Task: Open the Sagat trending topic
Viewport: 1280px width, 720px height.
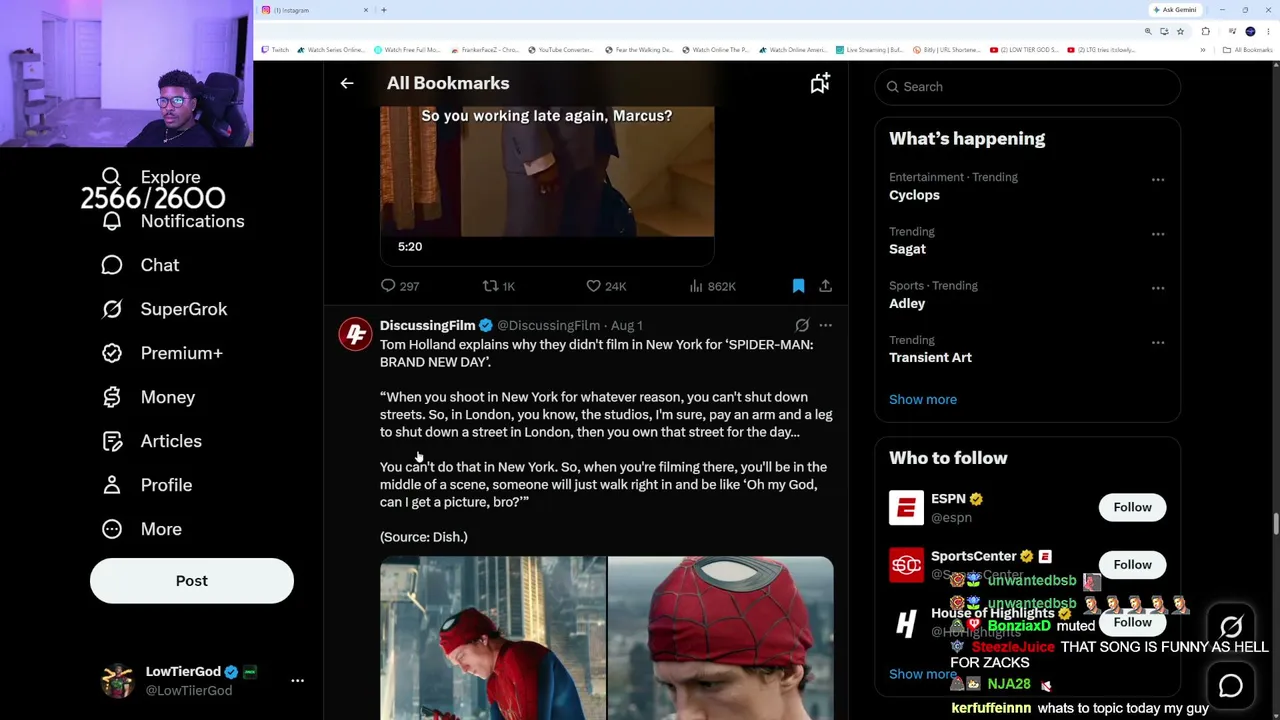Action: click(907, 249)
